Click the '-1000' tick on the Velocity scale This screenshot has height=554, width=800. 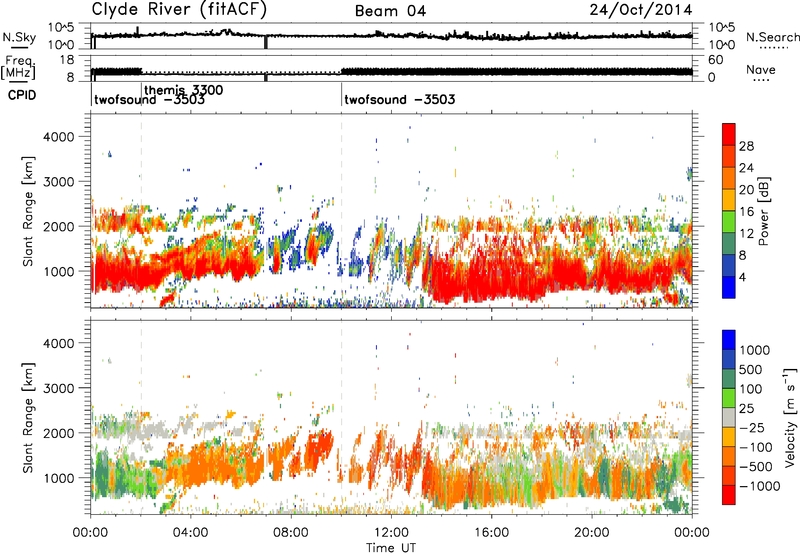tap(760, 486)
